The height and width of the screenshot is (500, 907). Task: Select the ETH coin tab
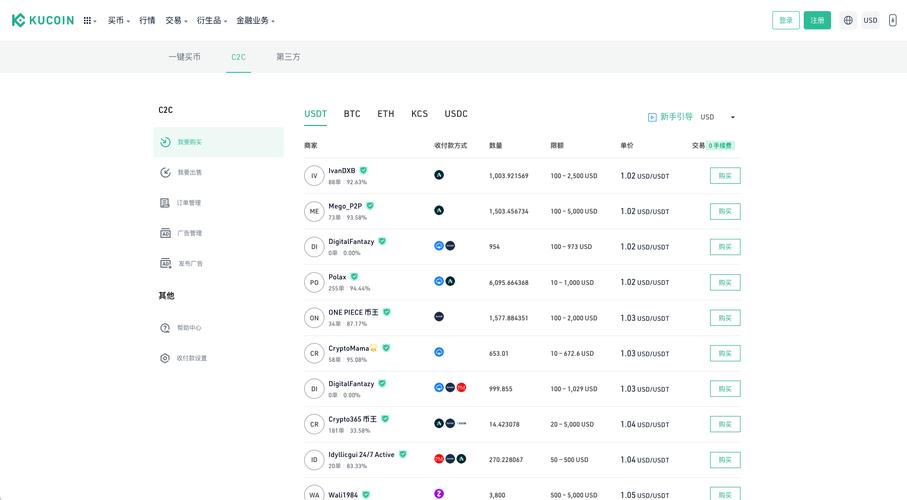tap(386, 114)
